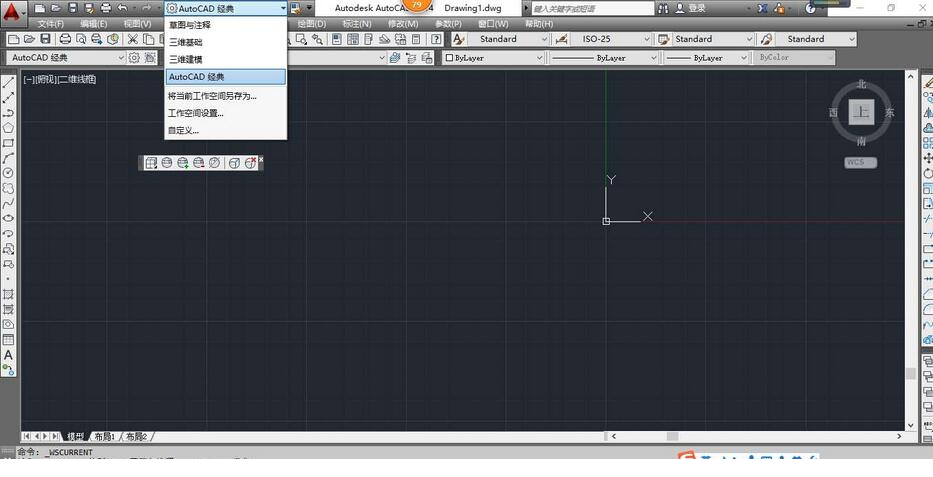The height and width of the screenshot is (477, 933).
Task: Open AutoCAD 经典 workspace combo on toolbar
Action: tap(66, 58)
